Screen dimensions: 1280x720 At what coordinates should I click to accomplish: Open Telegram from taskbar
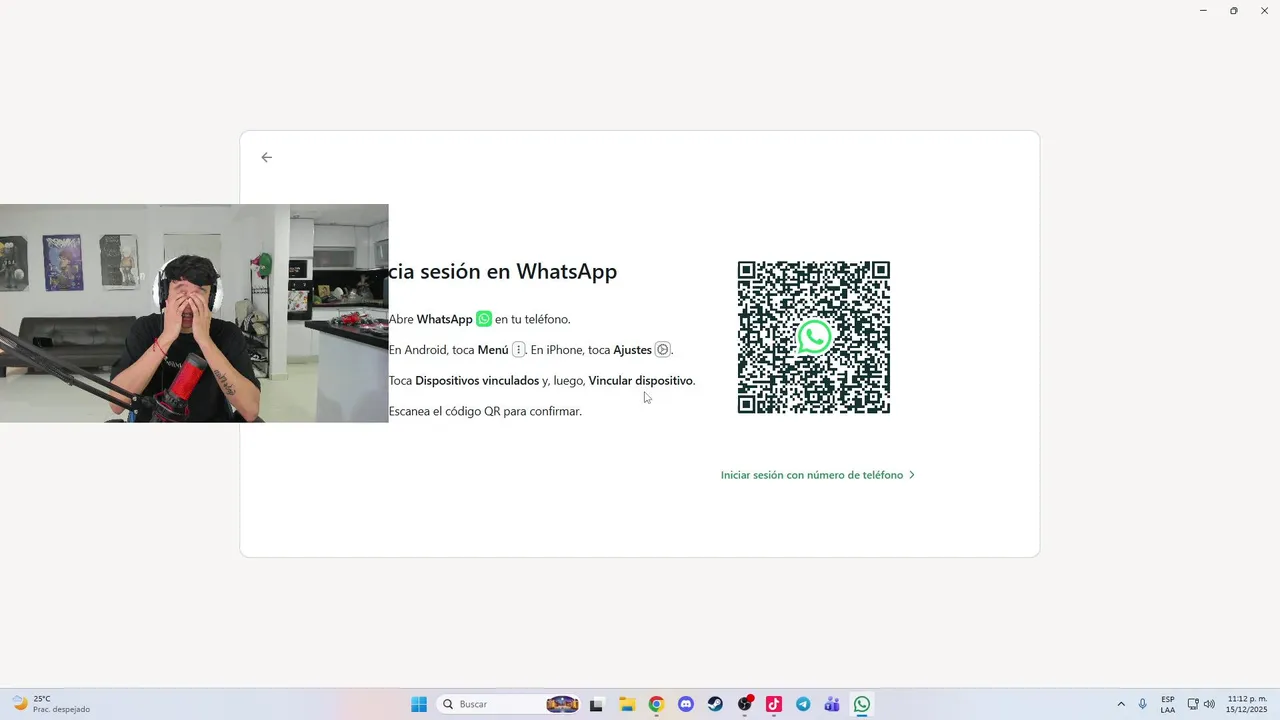tap(803, 704)
